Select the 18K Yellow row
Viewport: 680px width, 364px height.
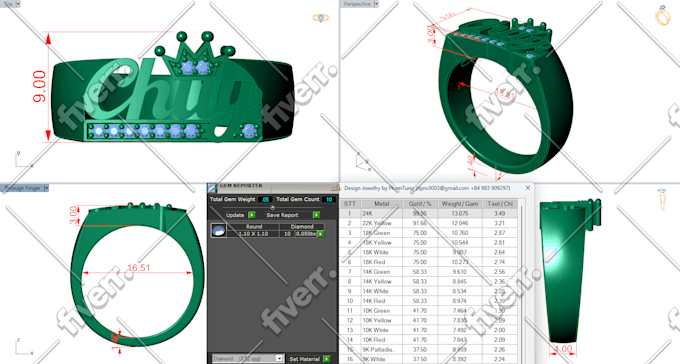pyautogui.click(x=429, y=243)
